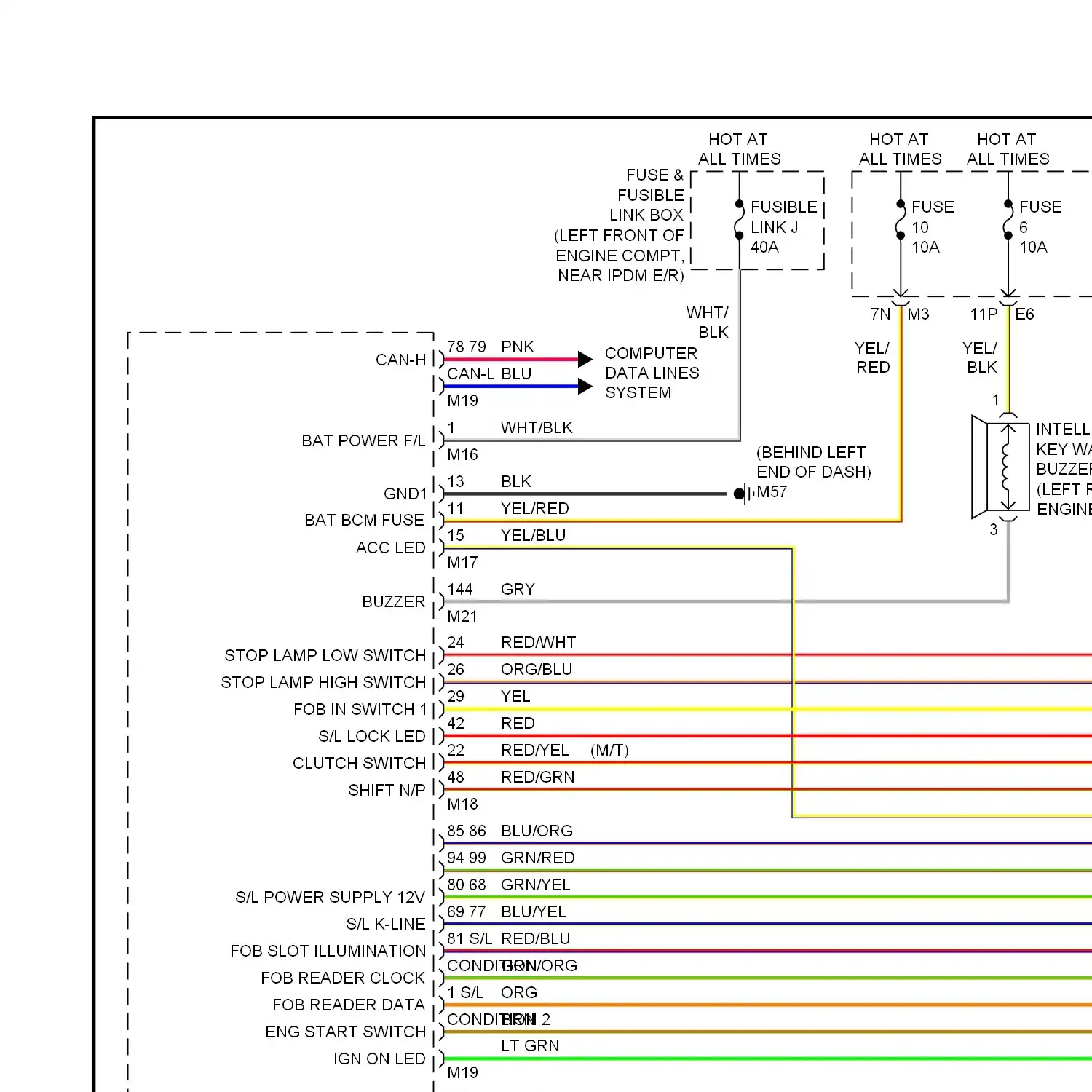Select the CAN-H pin label

[400, 360]
